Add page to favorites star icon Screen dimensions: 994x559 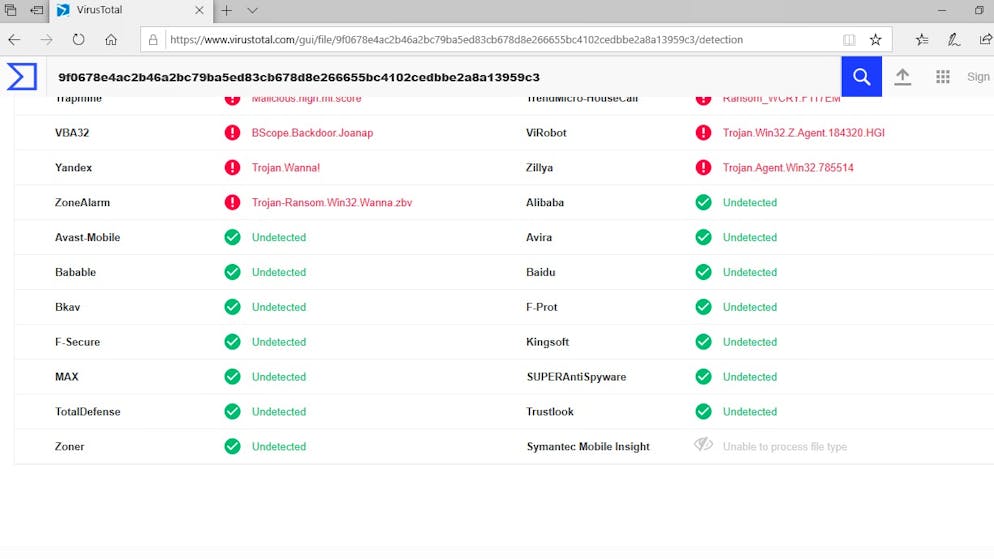(875, 39)
